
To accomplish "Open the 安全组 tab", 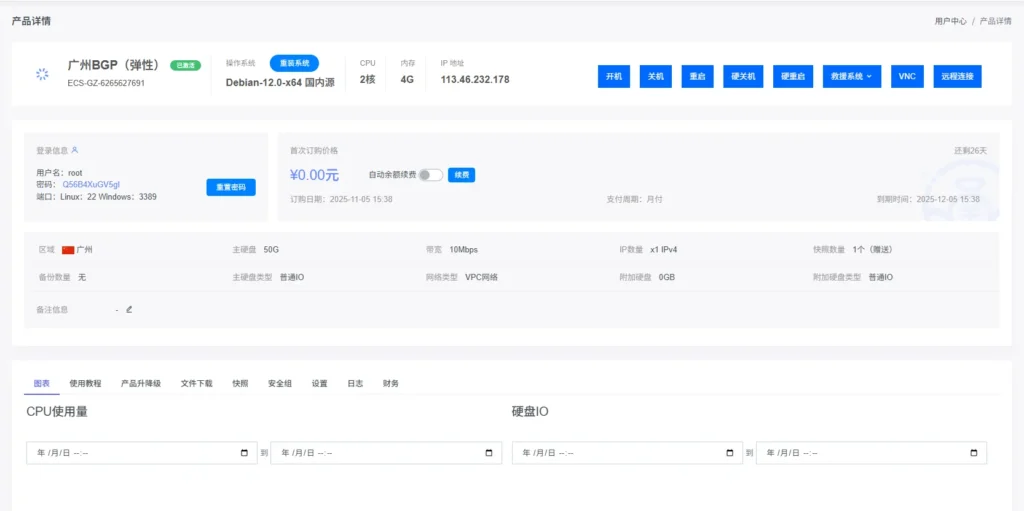I will (x=280, y=383).
